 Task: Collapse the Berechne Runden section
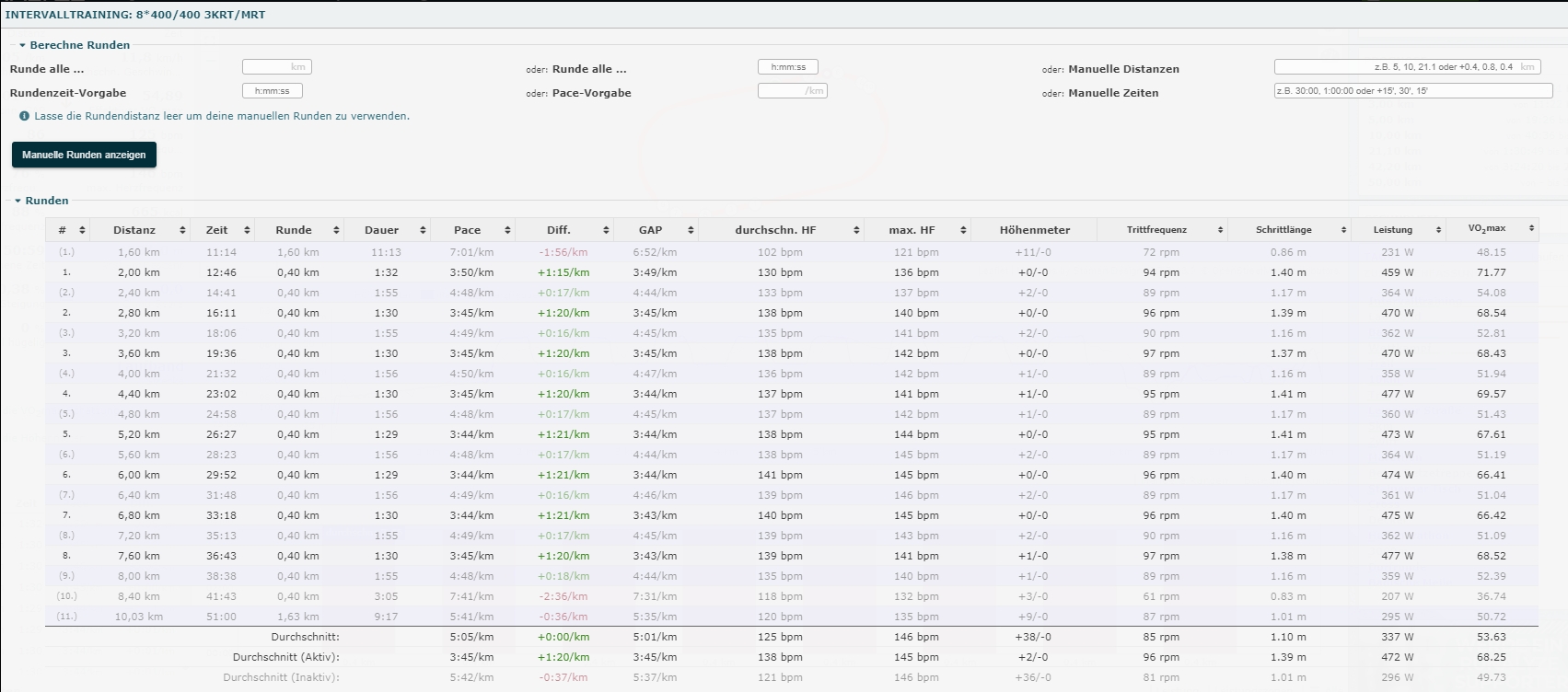coord(23,45)
